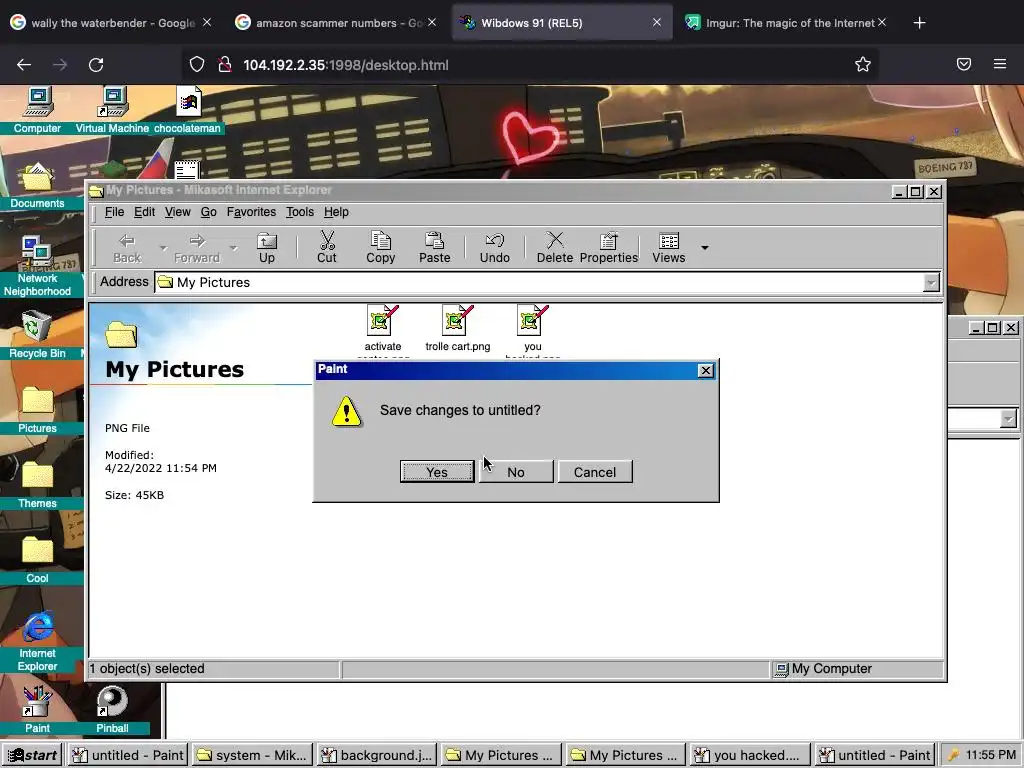Open the Go menu
Viewport: 1024px width, 768px height.
pyautogui.click(x=208, y=212)
